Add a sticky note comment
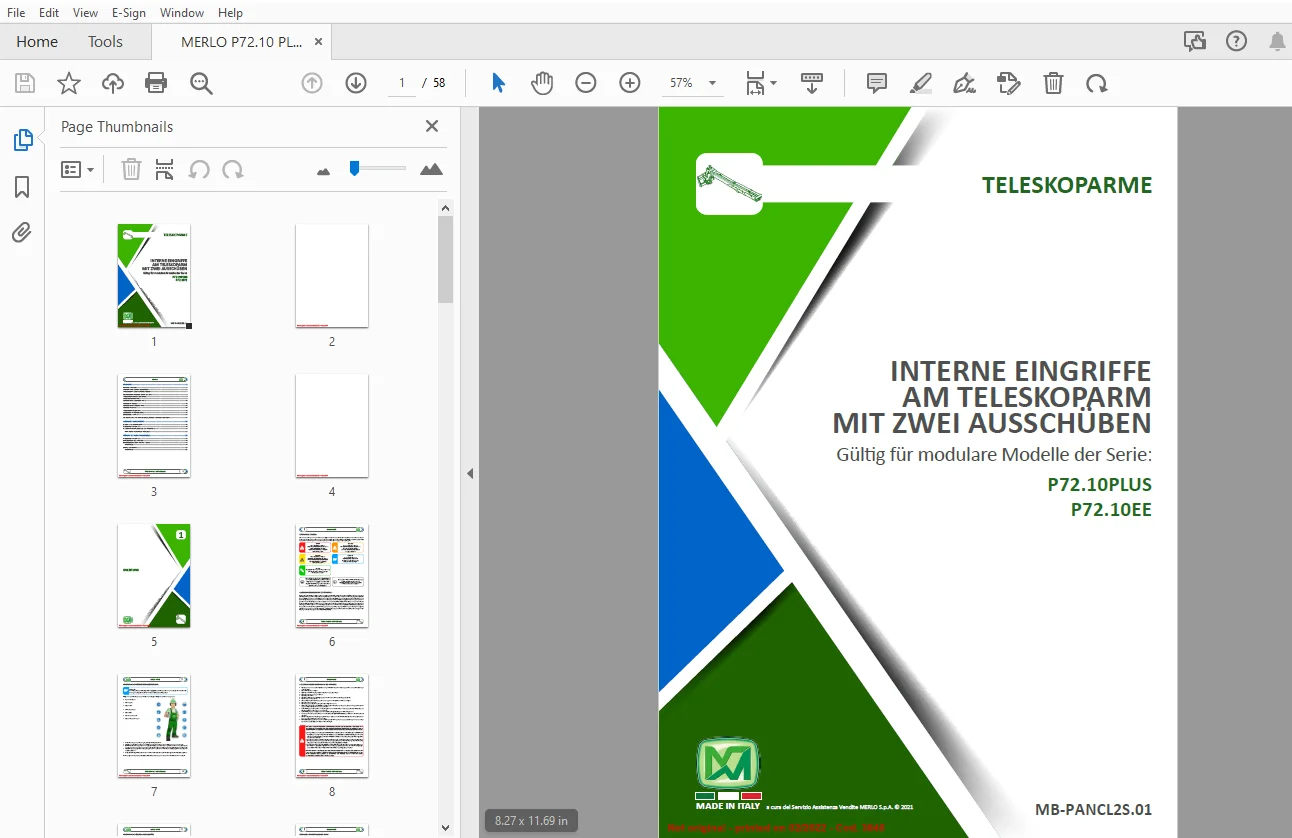The width and height of the screenshot is (1292, 838). click(x=877, y=83)
